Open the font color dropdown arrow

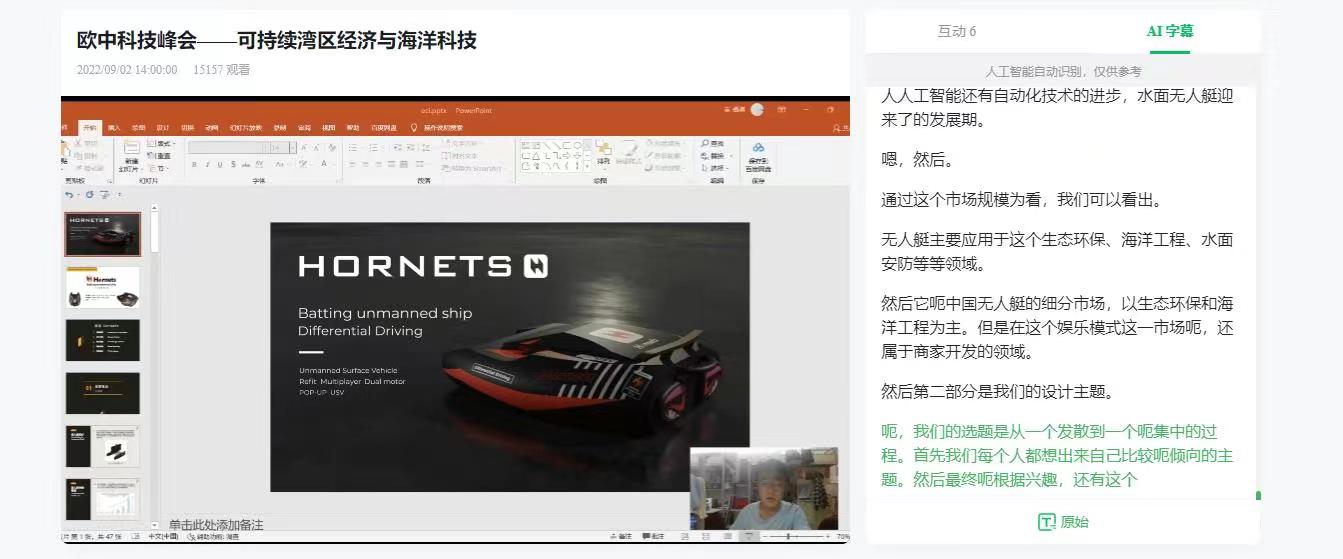pos(334,164)
